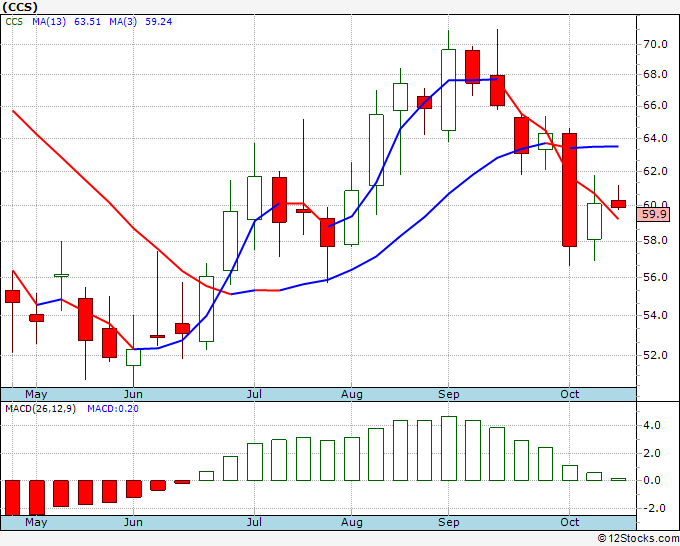Click the 70.0 price axis label
Viewport: 680px width, 546px height.
tap(654, 44)
